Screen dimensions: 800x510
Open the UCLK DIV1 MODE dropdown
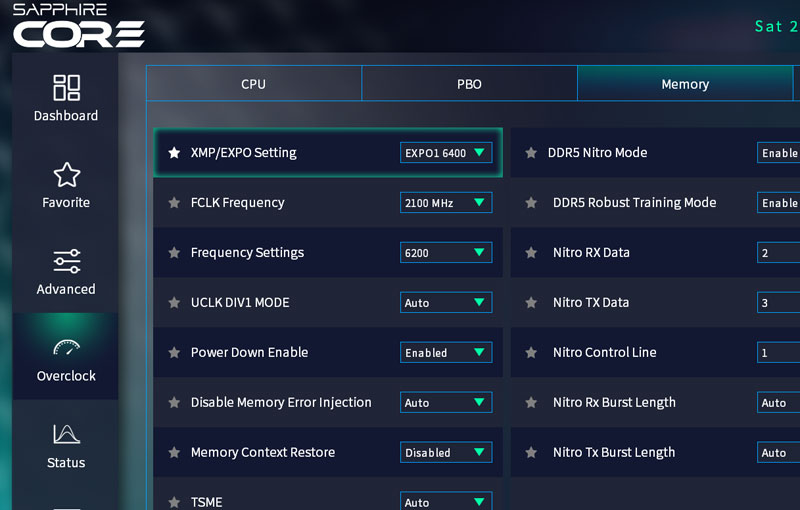[x=446, y=303]
